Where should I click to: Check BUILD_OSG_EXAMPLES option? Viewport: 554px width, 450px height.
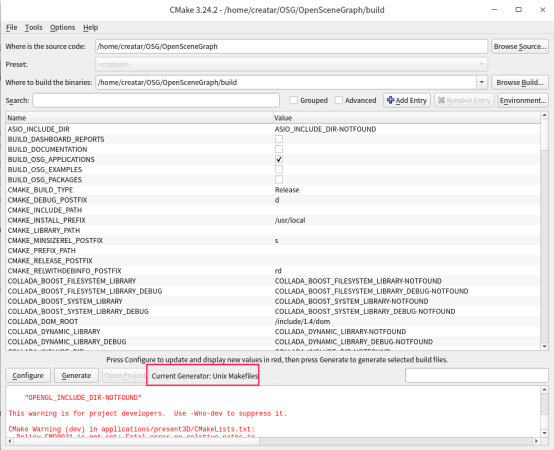279,170
